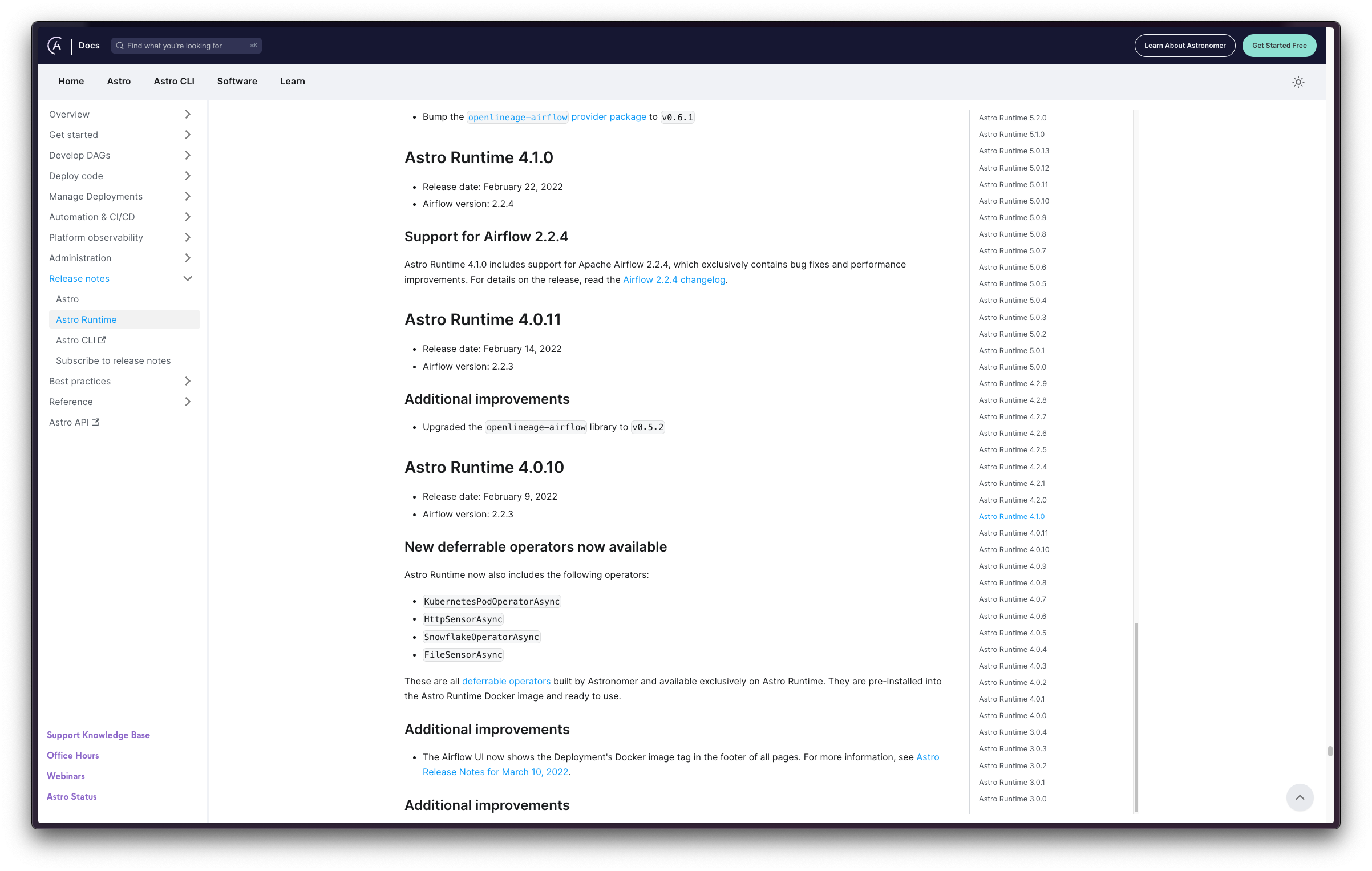Open Astro Release Notes for March 10 link
The width and height of the screenshot is (1372, 871).
point(681,764)
